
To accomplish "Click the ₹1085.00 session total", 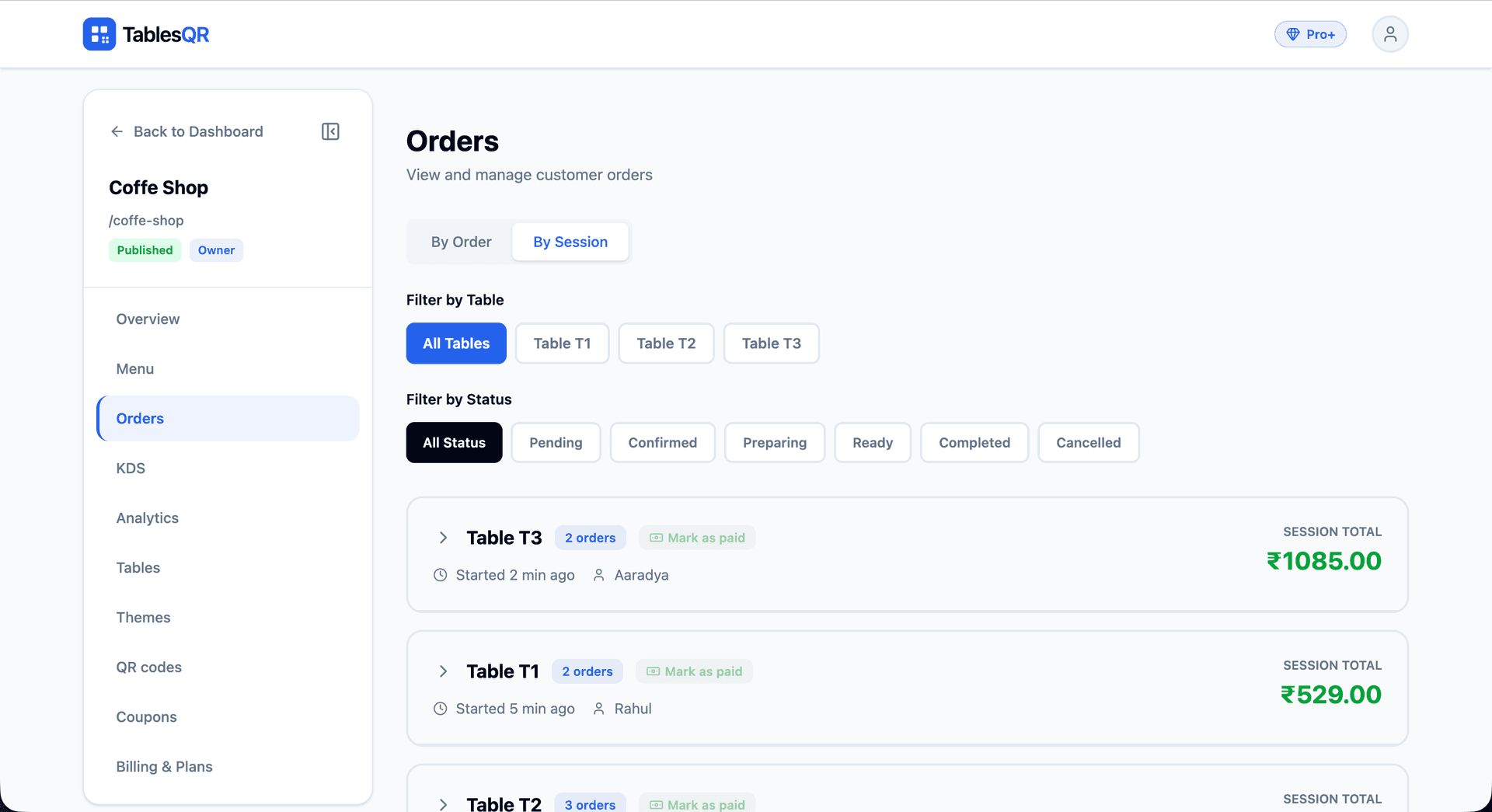I will (x=1324, y=561).
